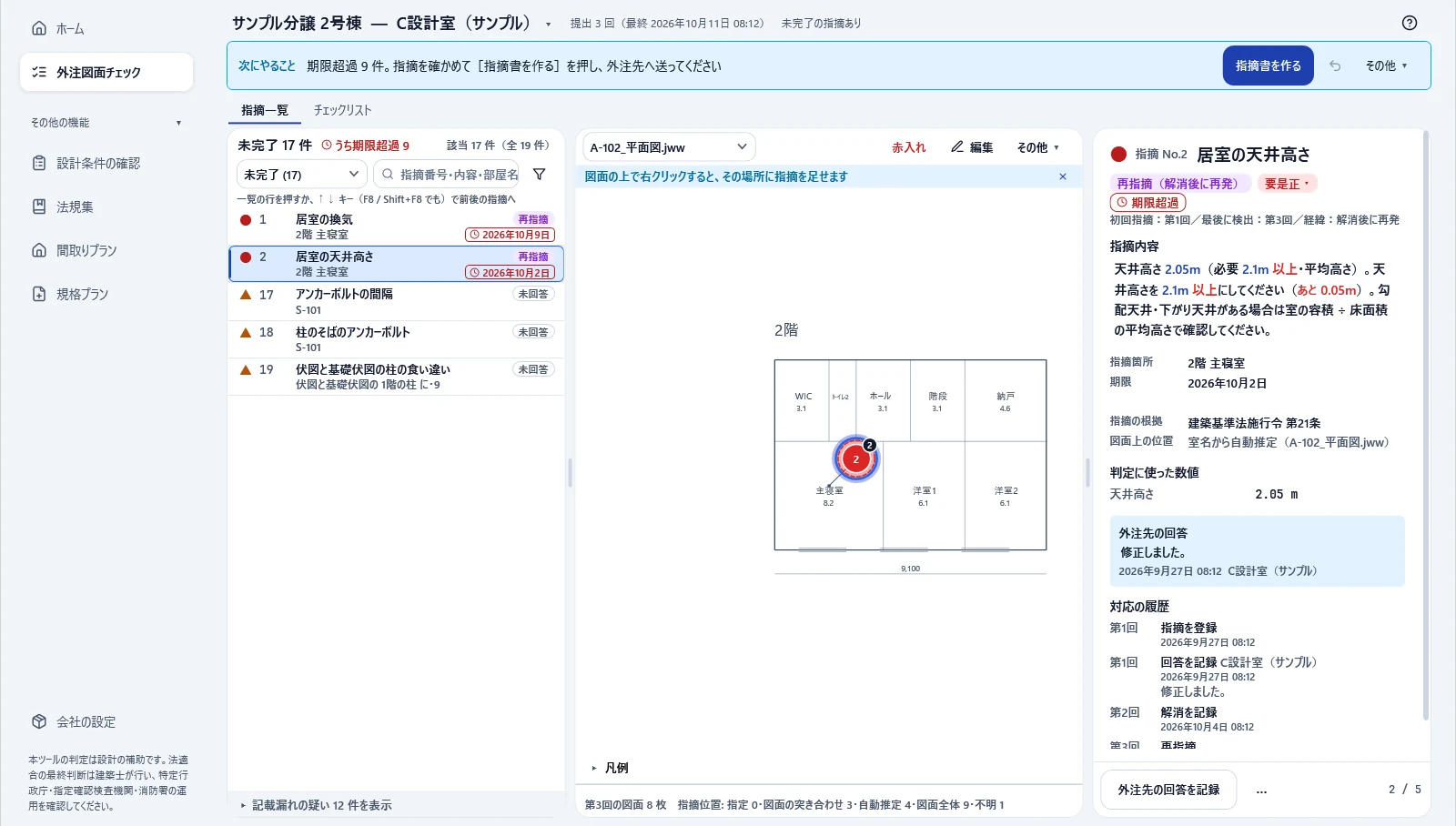Image resolution: width=1456 pixels, height=826 pixels.
Task: Select row 1 居室の換気
Action: pos(396,227)
